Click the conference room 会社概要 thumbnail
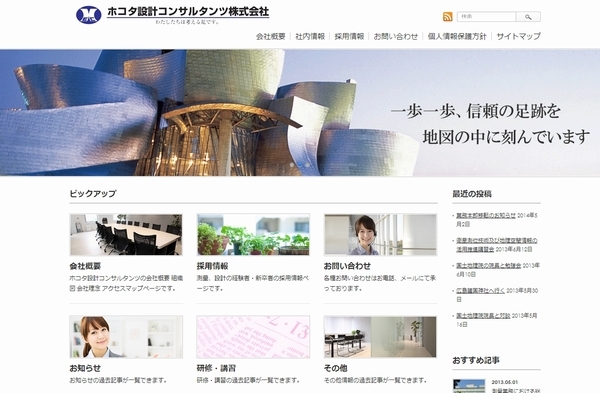This screenshot has width=600, height=393. tap(126, 235)
